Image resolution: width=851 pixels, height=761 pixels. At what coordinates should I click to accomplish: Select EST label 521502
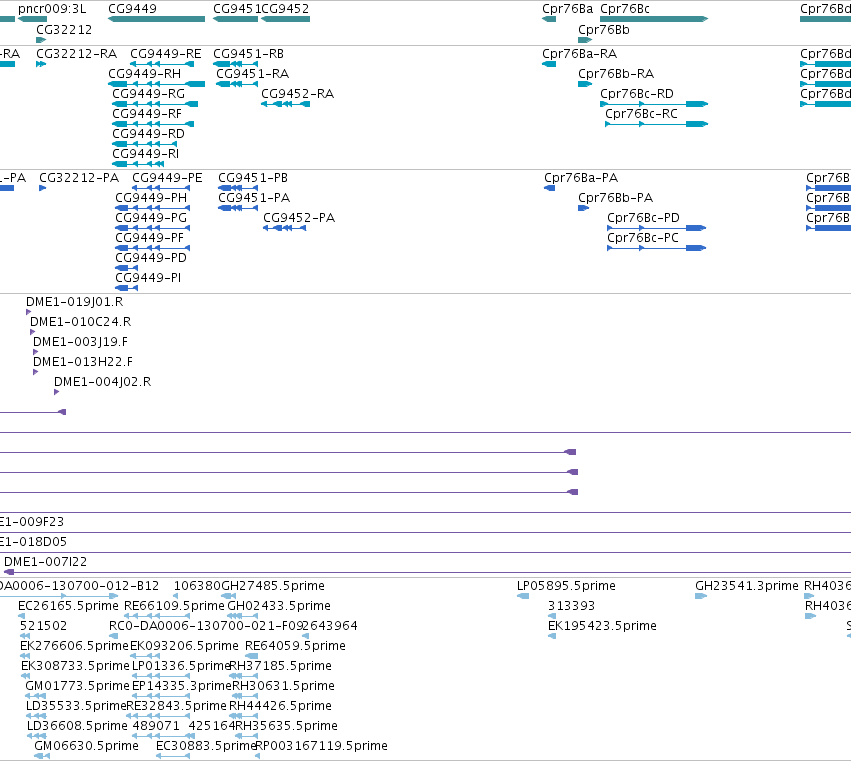point(43,626)
